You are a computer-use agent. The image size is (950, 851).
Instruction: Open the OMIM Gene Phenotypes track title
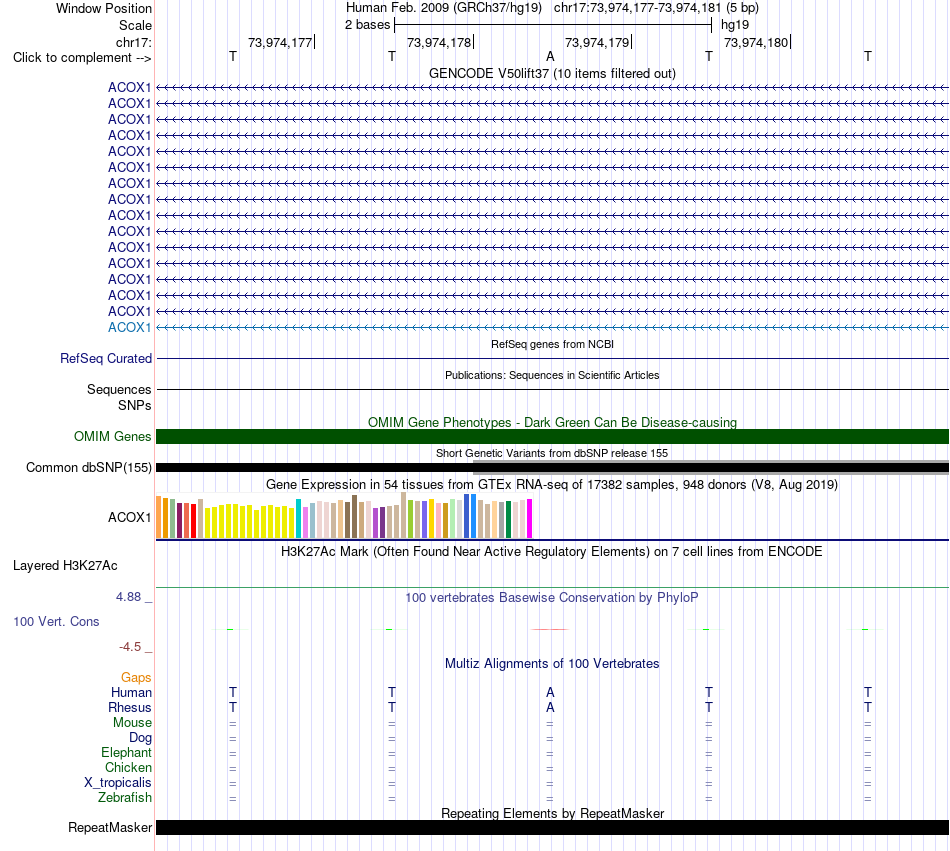tap(552, 422)
